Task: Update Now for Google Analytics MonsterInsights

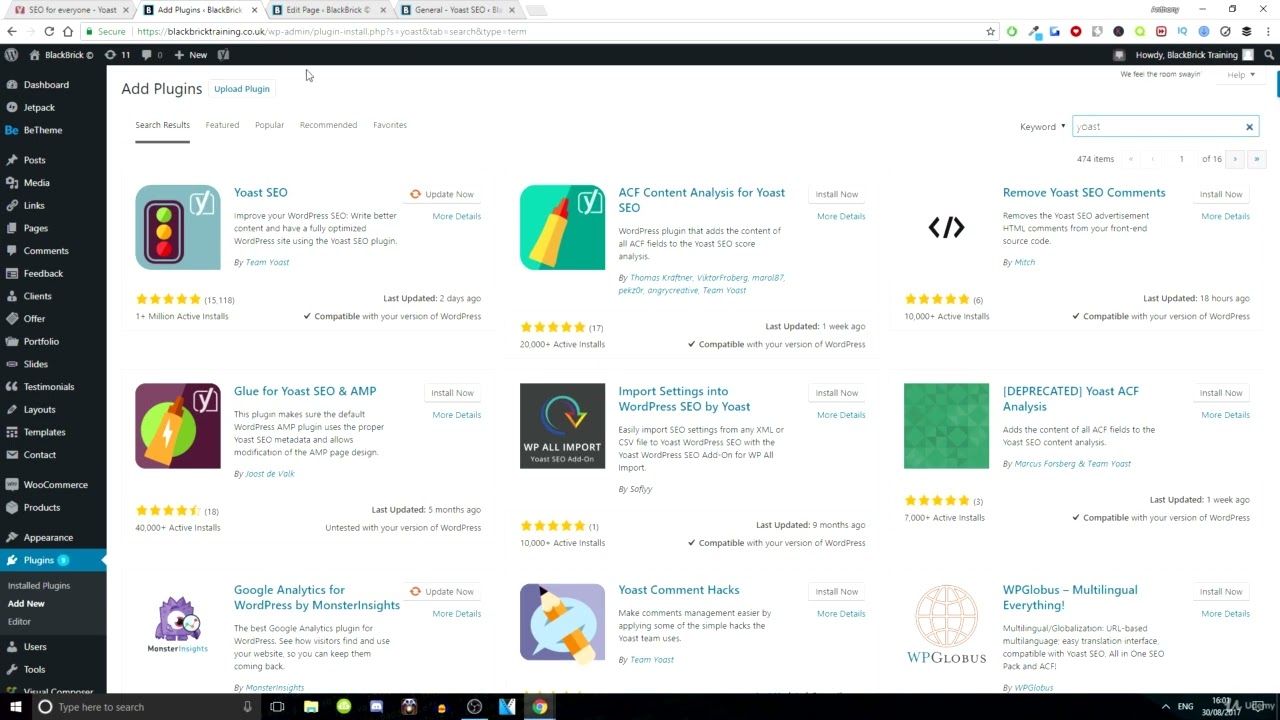Action: (442, 592)
